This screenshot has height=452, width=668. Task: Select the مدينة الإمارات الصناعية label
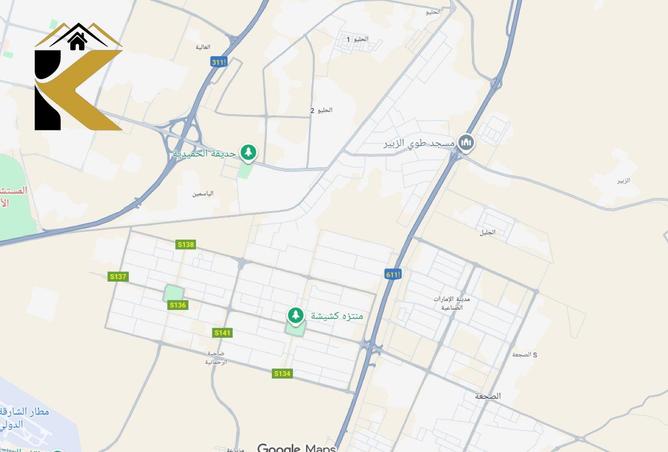click(x=452, y=303)
